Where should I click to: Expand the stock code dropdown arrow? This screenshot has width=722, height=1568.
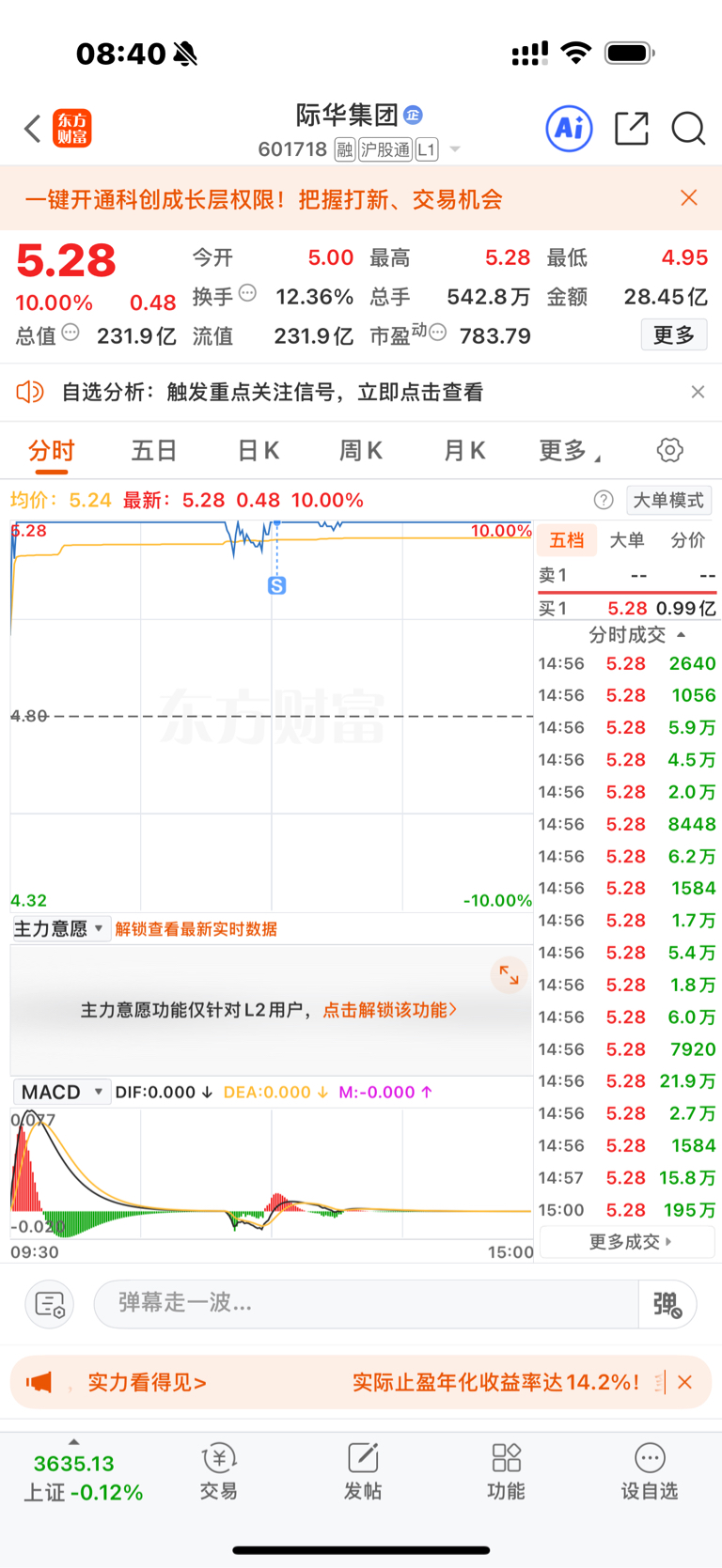[455, 149]
